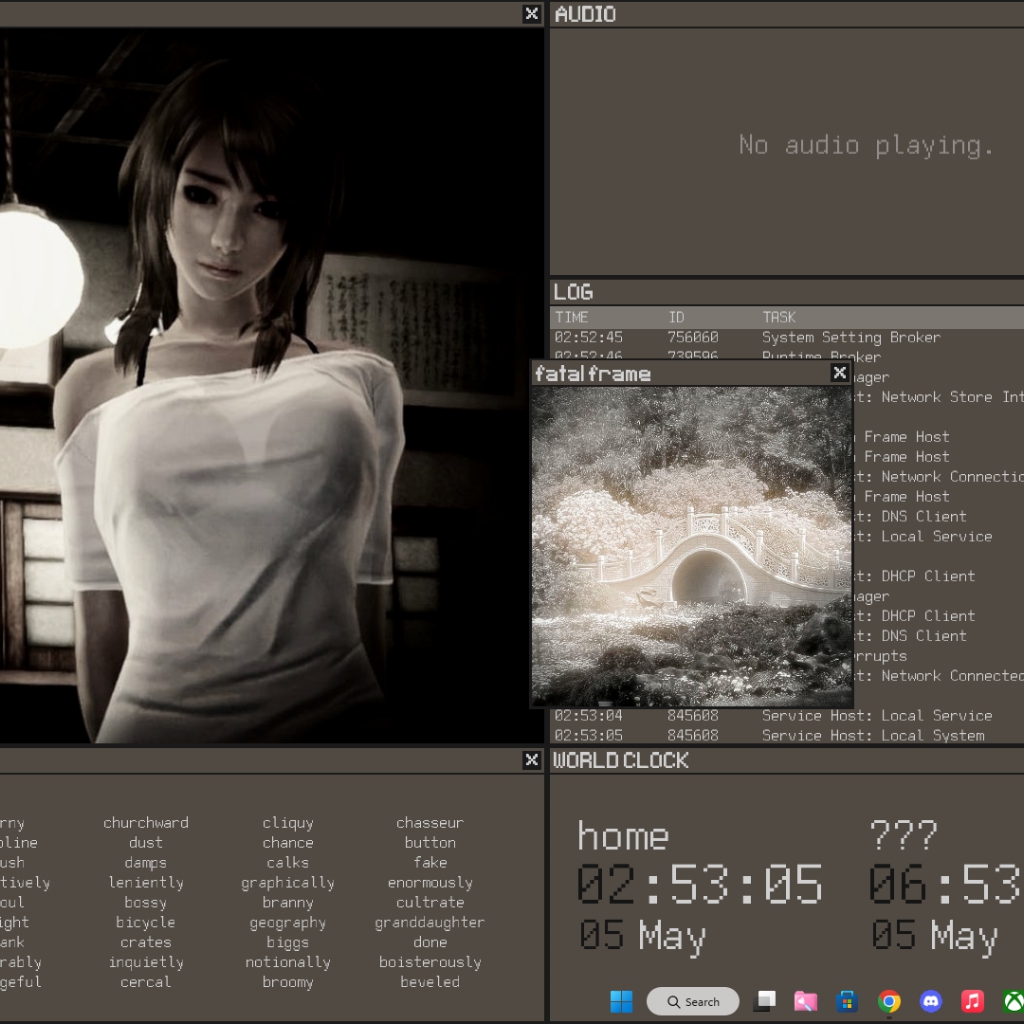
Task: Close the character image panel
Action: coord(532,14)
